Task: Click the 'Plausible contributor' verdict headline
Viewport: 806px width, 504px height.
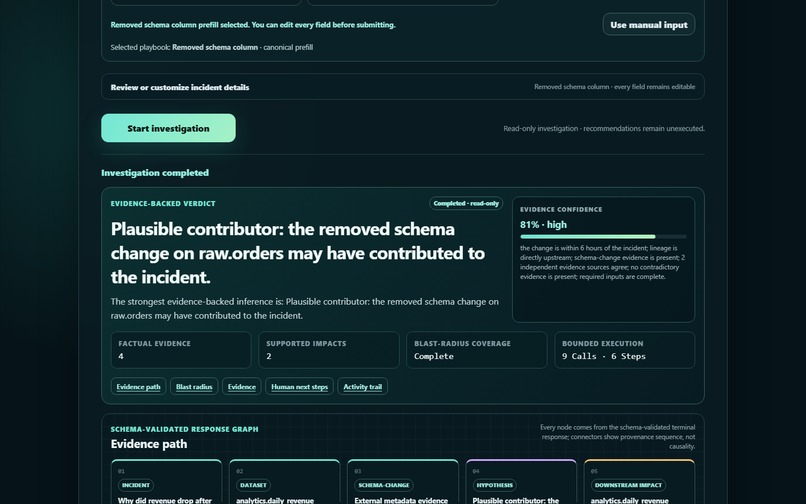Action: [298, 253]
